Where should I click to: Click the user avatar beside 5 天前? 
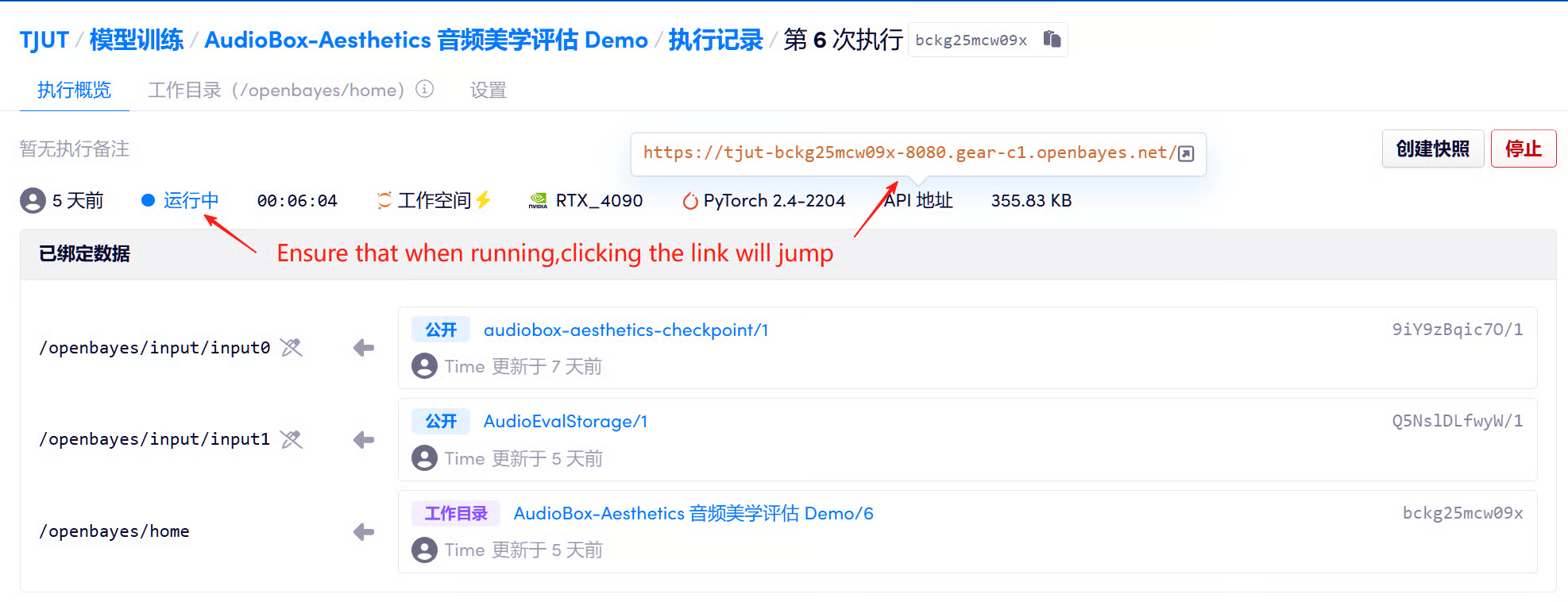coord(33,200)
